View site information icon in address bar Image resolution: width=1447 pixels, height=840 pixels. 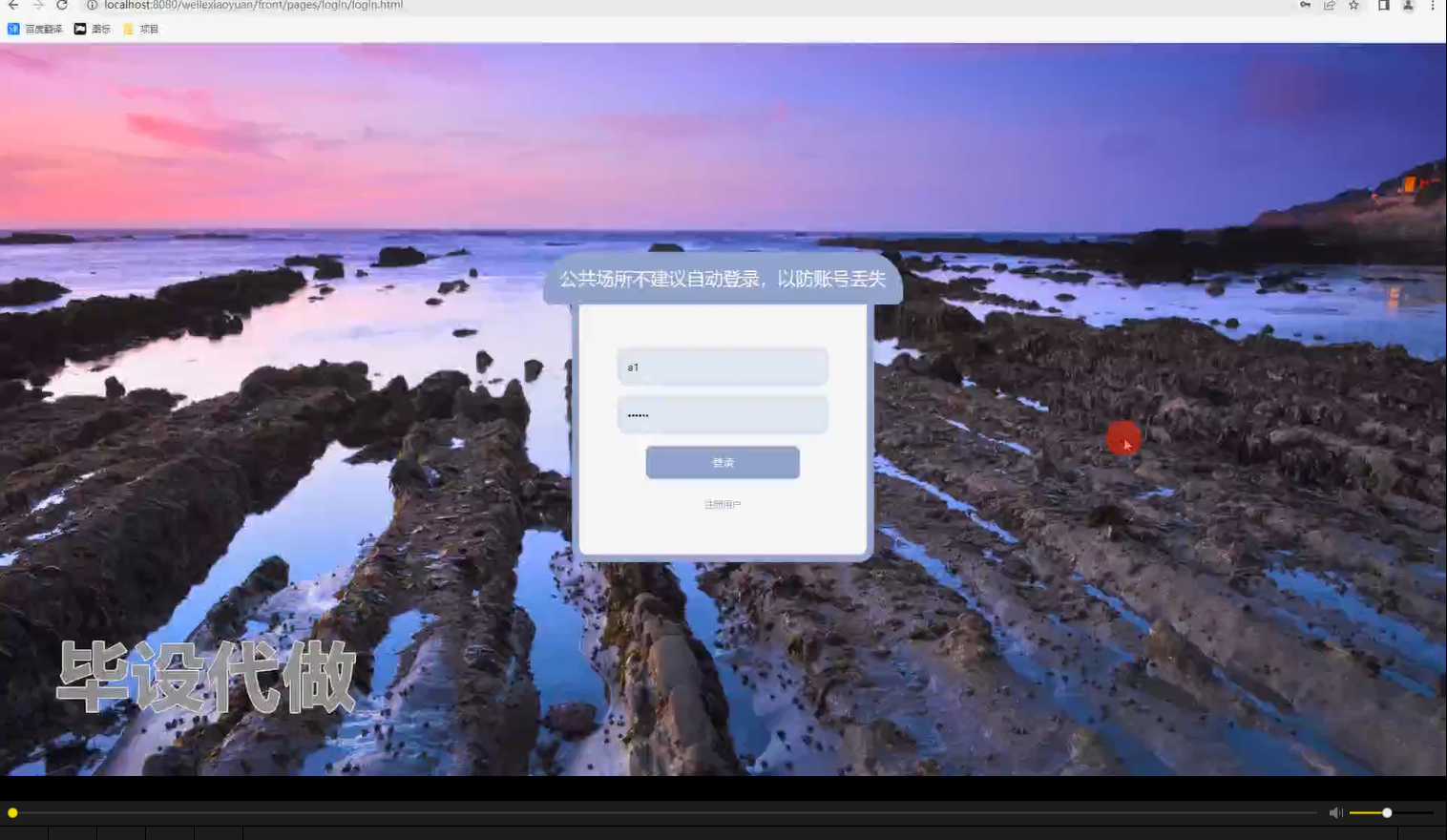point(93,5)
